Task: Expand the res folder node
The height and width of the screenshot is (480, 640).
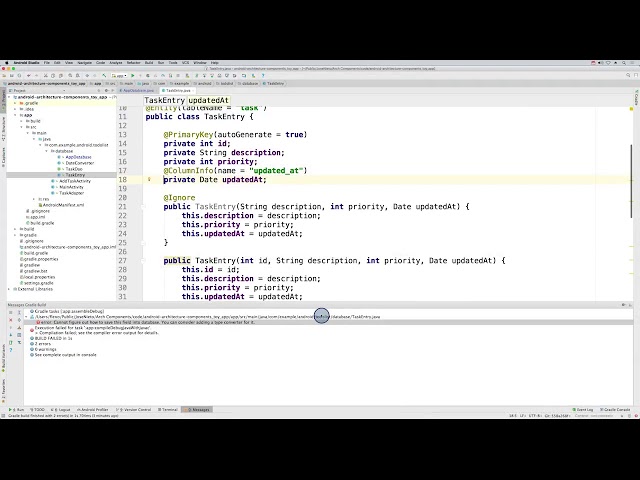Action: pyautogui.click(x=34, y=199)
